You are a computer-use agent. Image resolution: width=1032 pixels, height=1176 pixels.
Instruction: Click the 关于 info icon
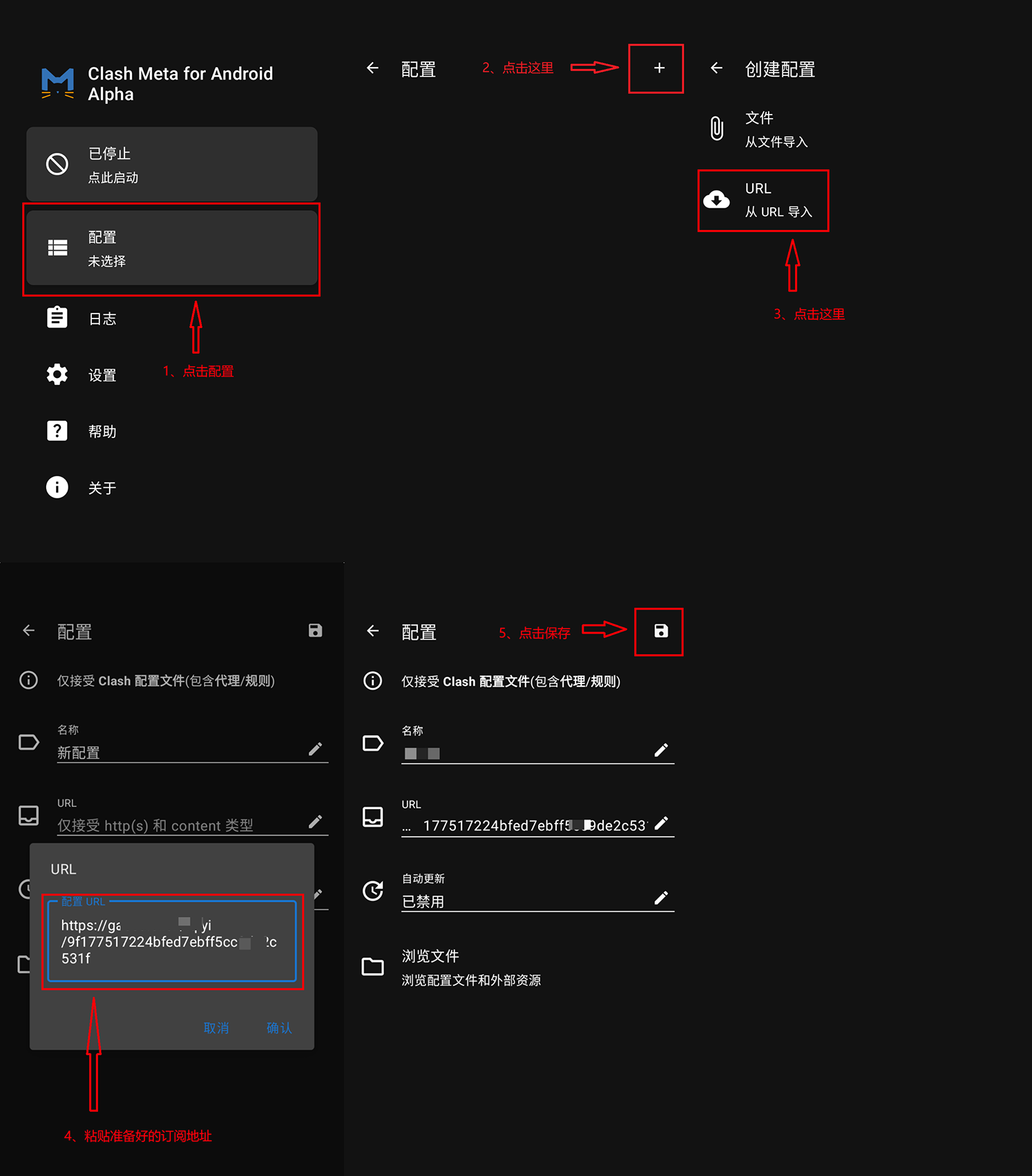click(x=57, y=488)
